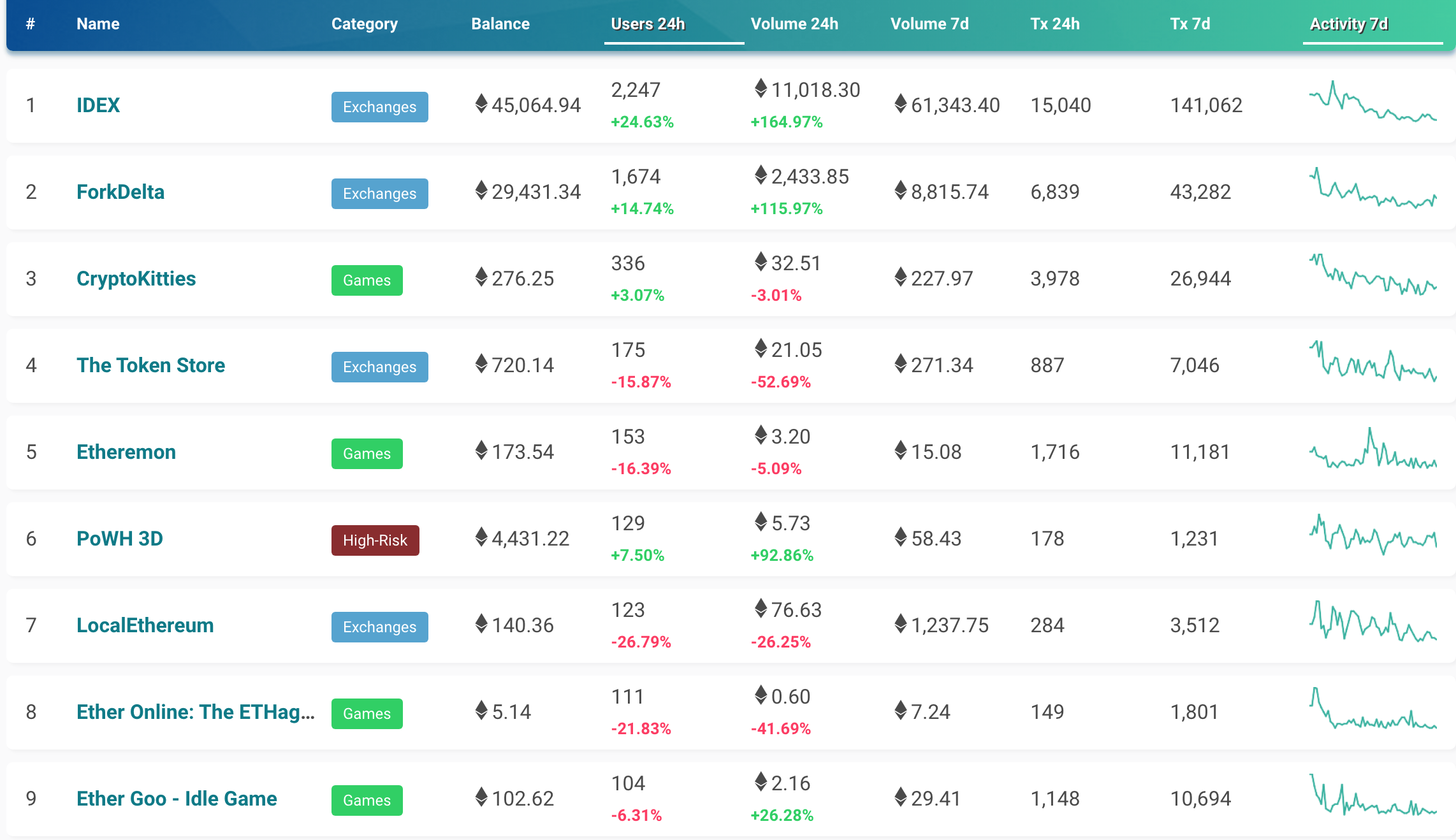Open Ether Online: The ETHag... link
The width and height of the screenshot is (1456, 840).
click(196, 712)
